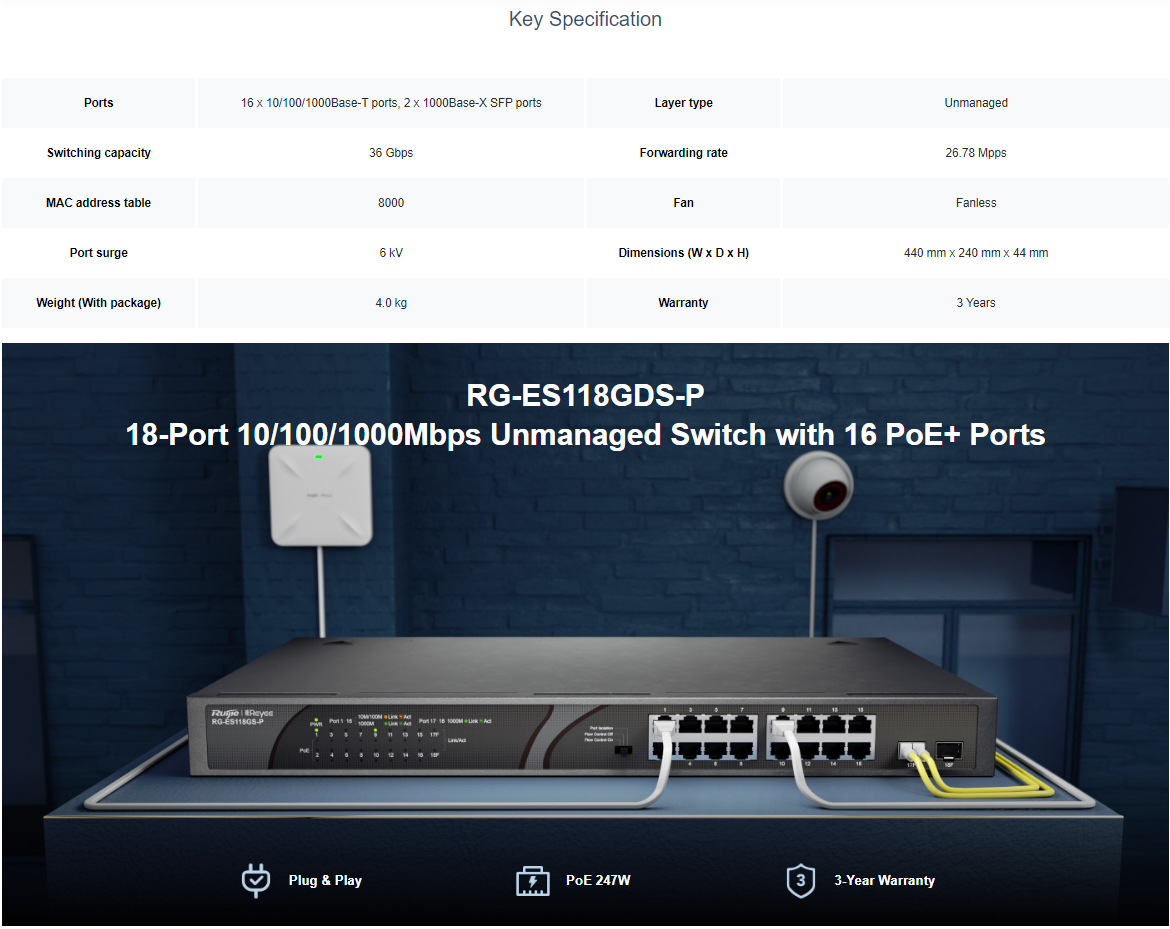Click the Ruijie Reyee logo on the switch
The image size is (1170, 929).
[x=242, y=713]
